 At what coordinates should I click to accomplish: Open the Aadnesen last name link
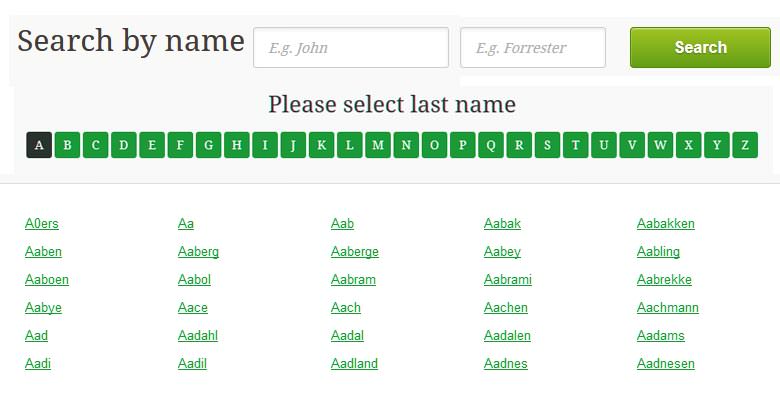(665, 364)
